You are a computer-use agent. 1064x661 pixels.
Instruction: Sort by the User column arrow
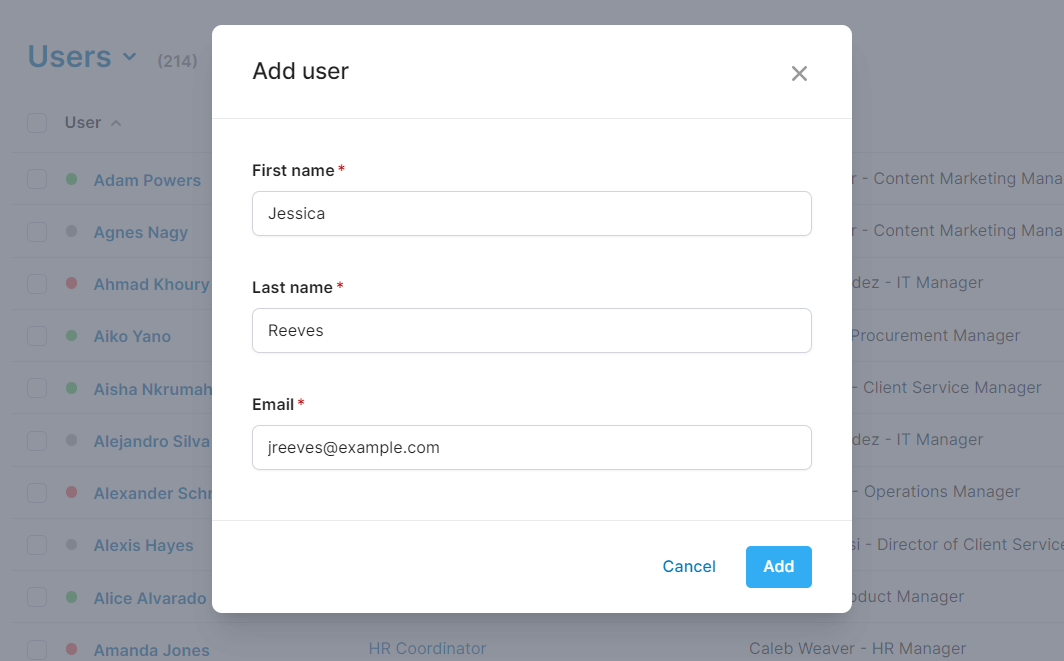tap(116, 123)
